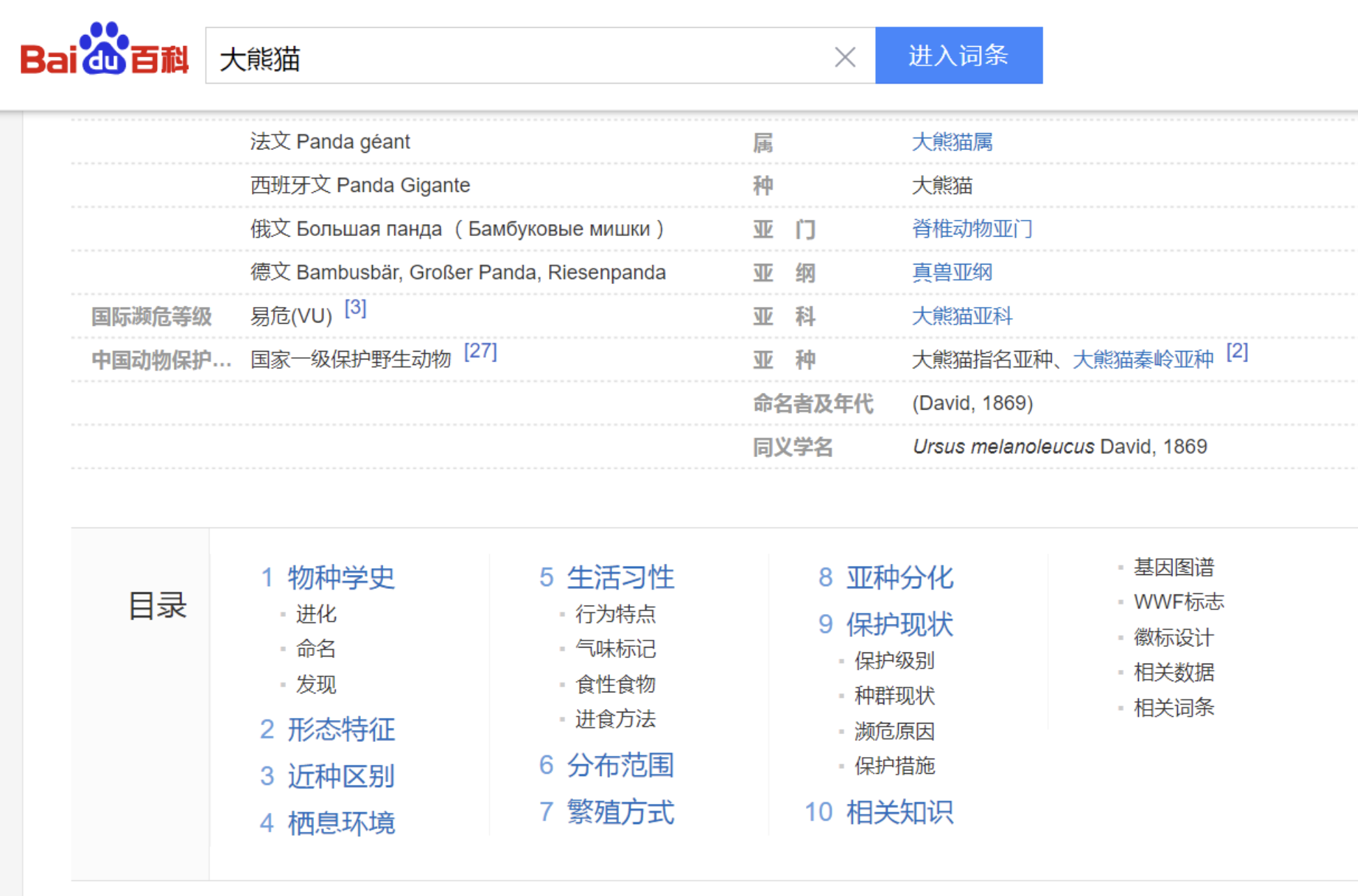Click the 西班牙文 Panda Gigante entry

[360, 185]
